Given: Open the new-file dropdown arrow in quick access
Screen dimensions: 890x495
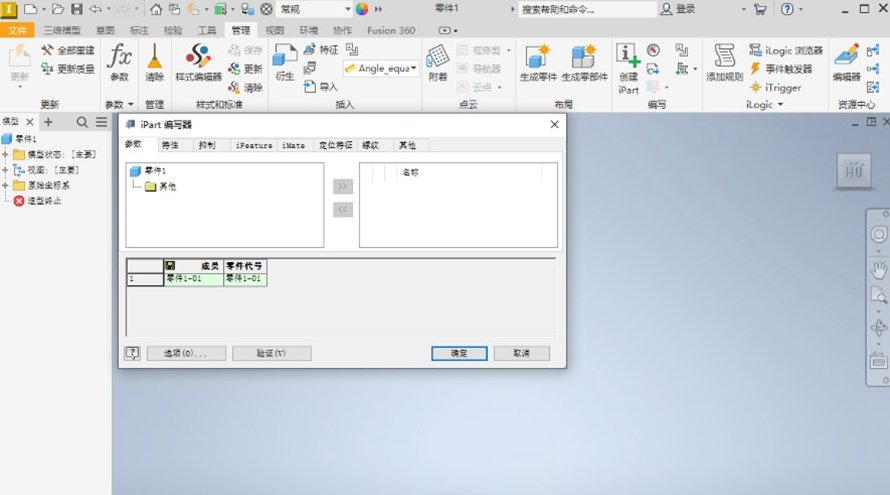Looking at the screenshot, I should (44, 9).
